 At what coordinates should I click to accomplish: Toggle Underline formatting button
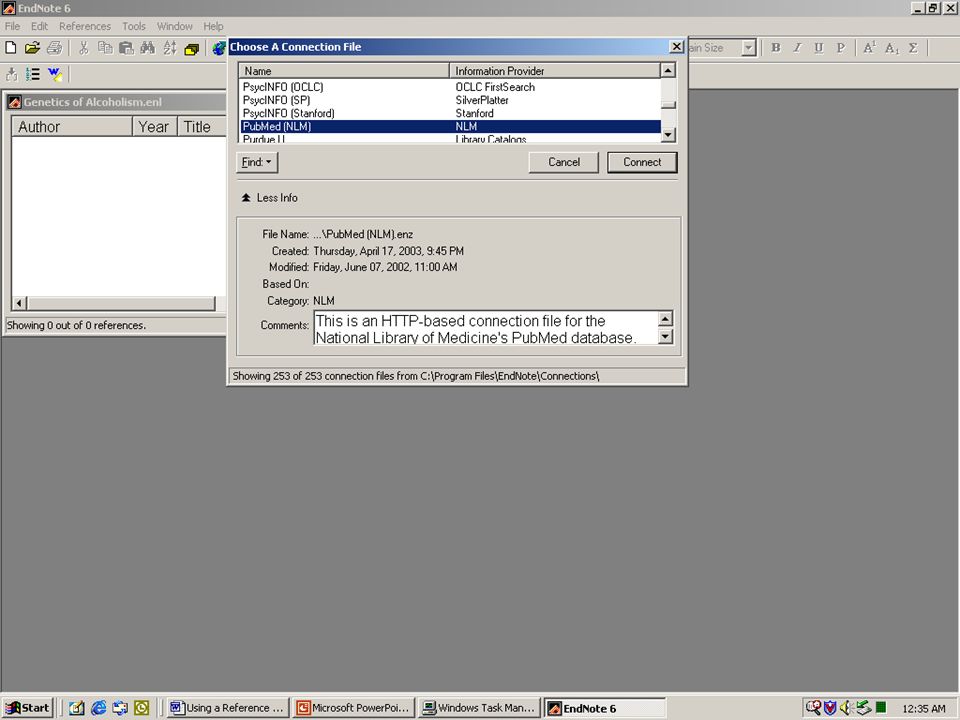819,48
